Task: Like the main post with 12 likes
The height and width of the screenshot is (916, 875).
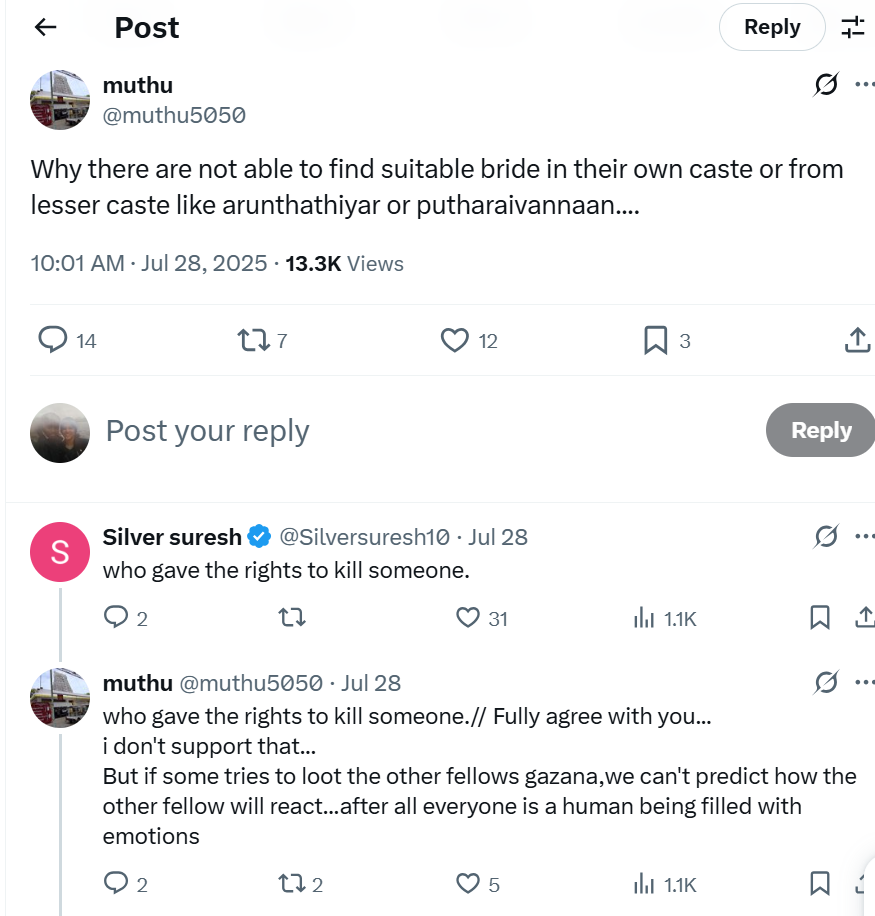Action: click(455, 341)
